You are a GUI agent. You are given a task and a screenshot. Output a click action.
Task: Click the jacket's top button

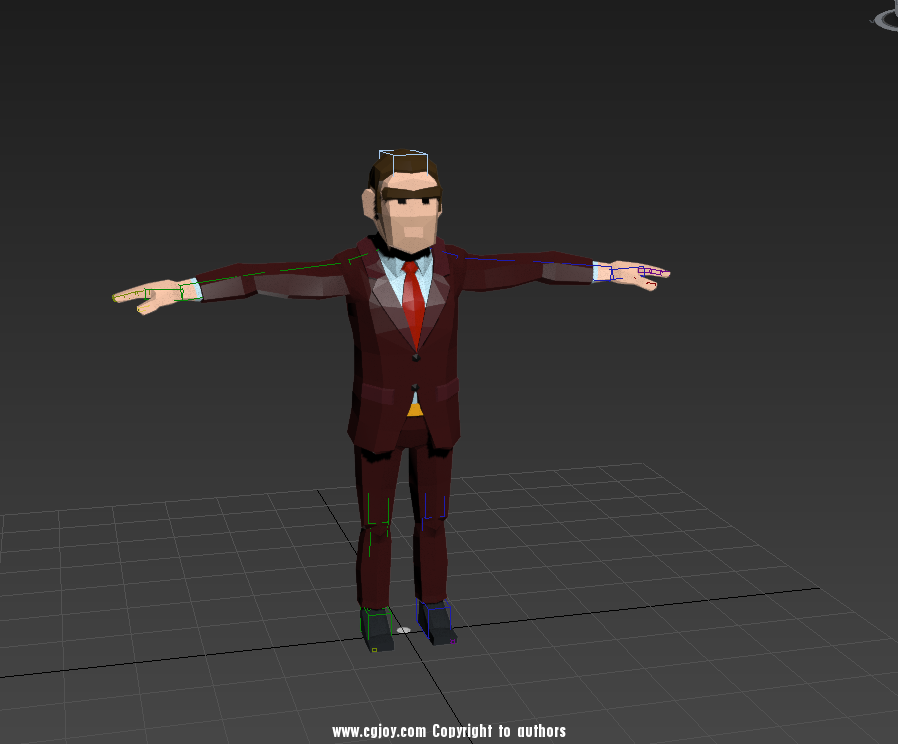coord(416,356)
